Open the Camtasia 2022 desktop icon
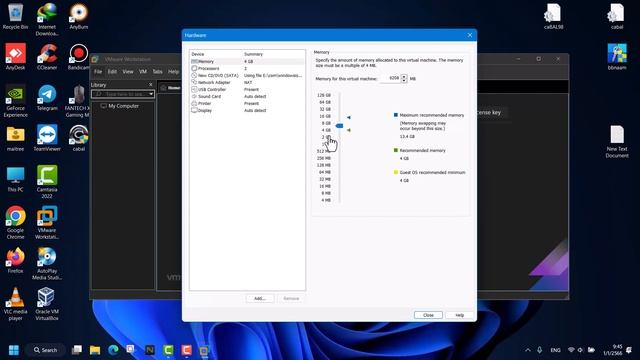The height and width of the screenshot is (360, 640). (47, 182)
